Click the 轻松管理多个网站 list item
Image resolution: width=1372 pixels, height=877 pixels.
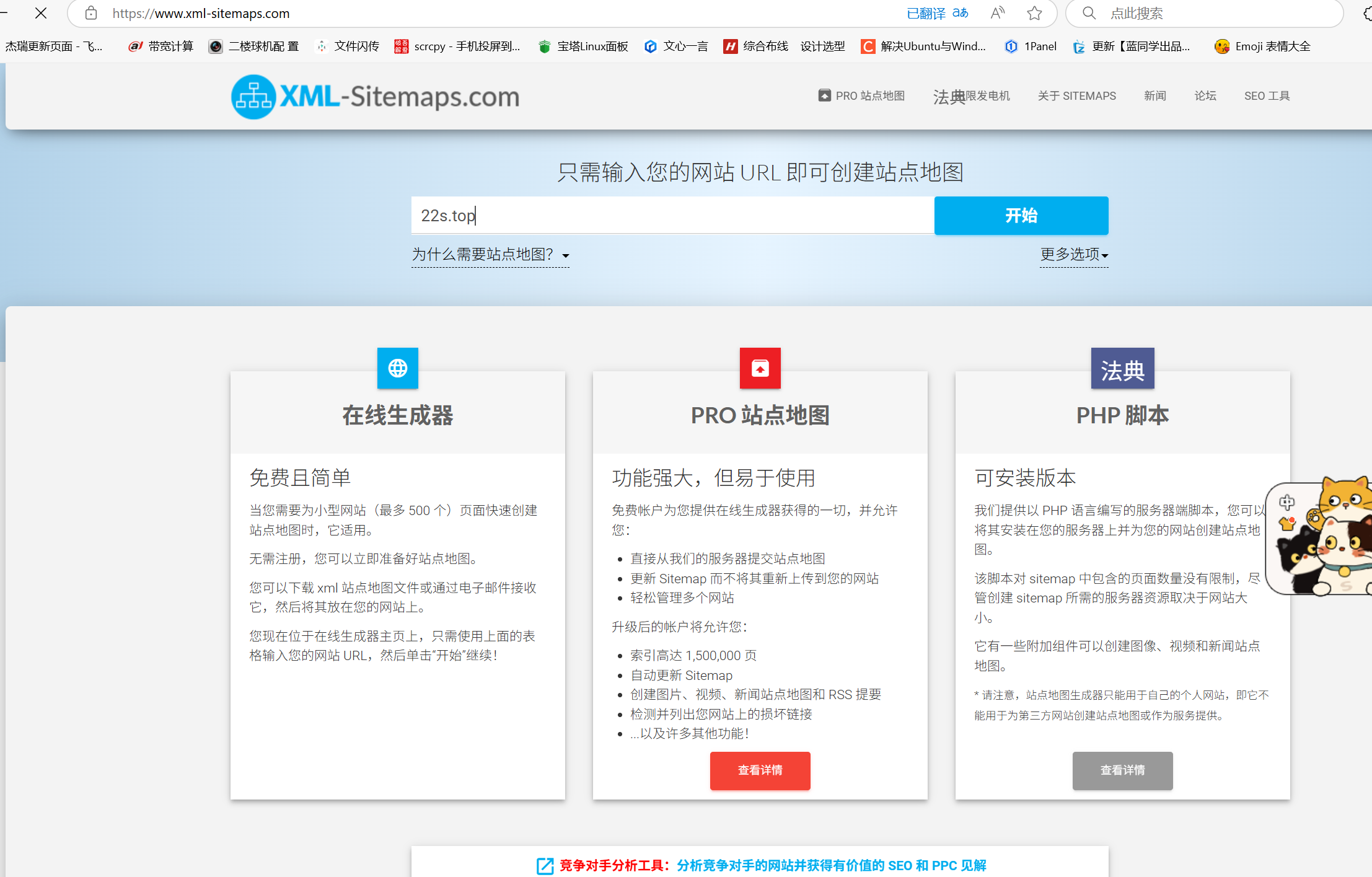click(x=682, y=598)
